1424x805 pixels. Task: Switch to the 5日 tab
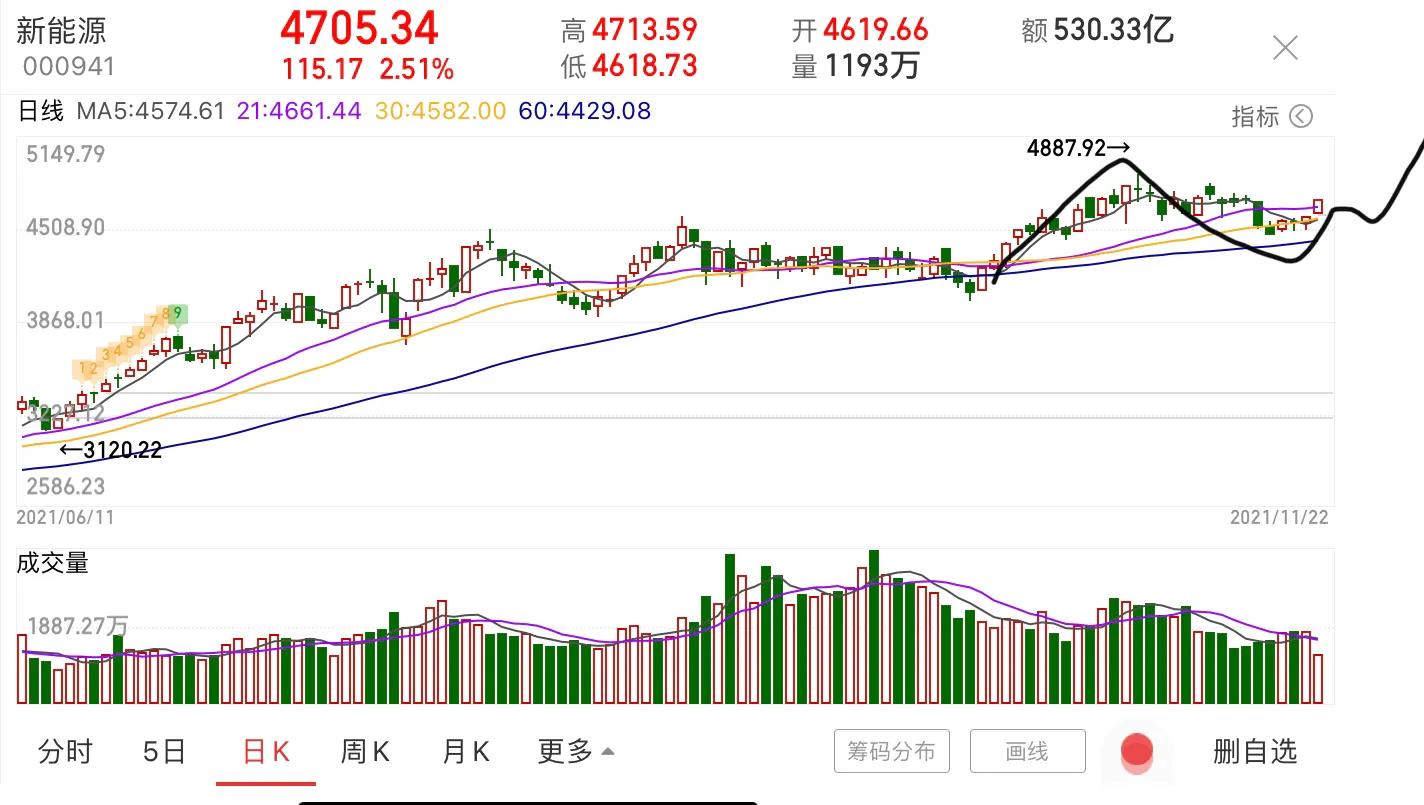click(x=164, y=751)
